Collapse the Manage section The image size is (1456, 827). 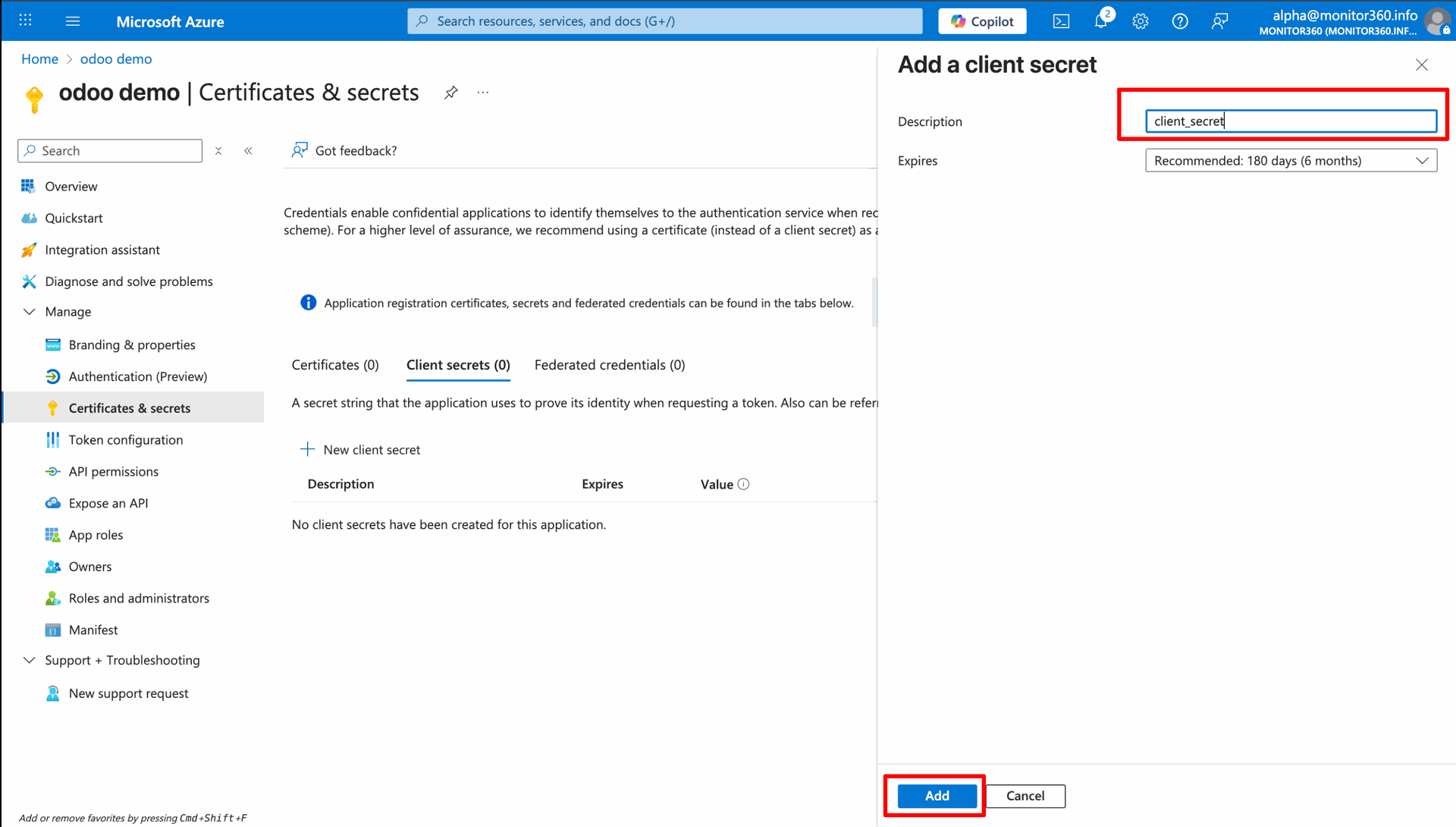[30, 312]
